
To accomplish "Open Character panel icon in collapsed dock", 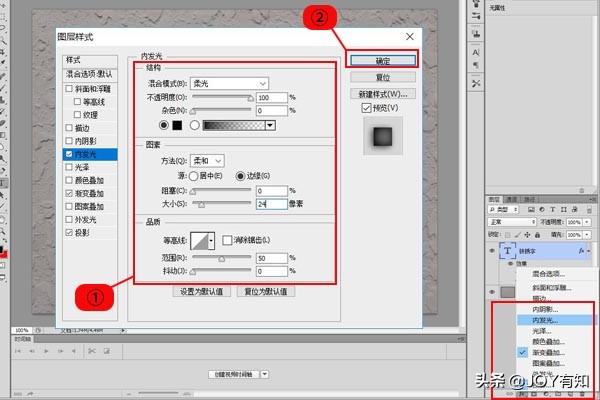I will tap(476, 52).
